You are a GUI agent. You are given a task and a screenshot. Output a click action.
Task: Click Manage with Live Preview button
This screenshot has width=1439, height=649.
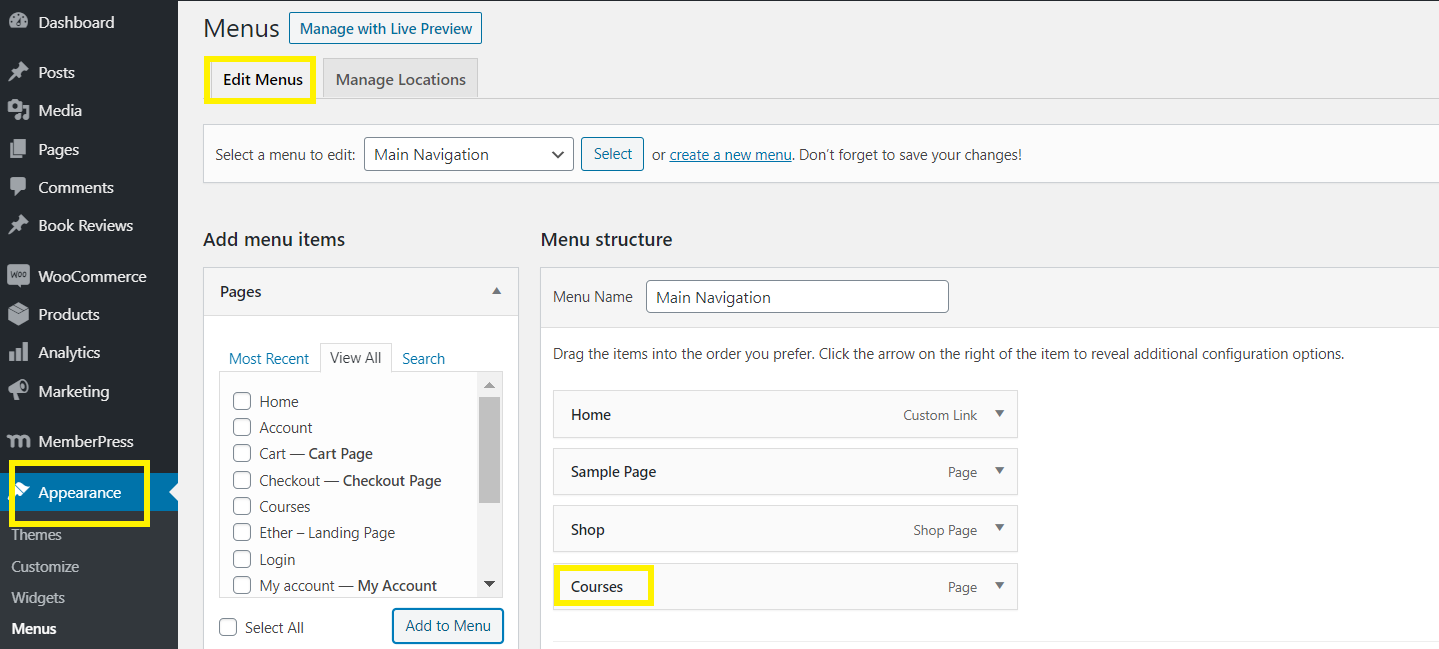pyautogui.click(x=385, y=29)
